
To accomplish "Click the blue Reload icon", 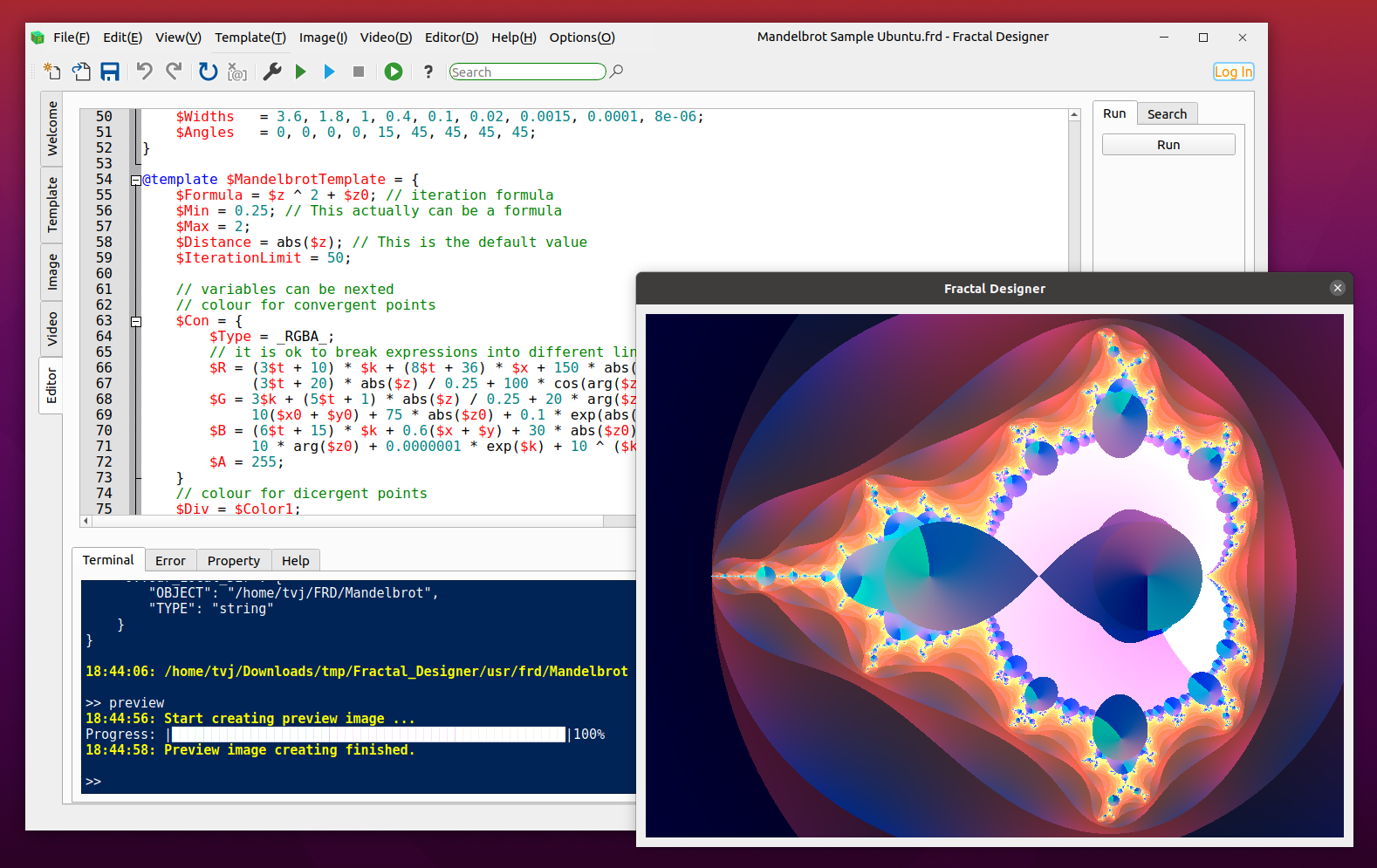I will pyautogui.click(x=208, y=72).
